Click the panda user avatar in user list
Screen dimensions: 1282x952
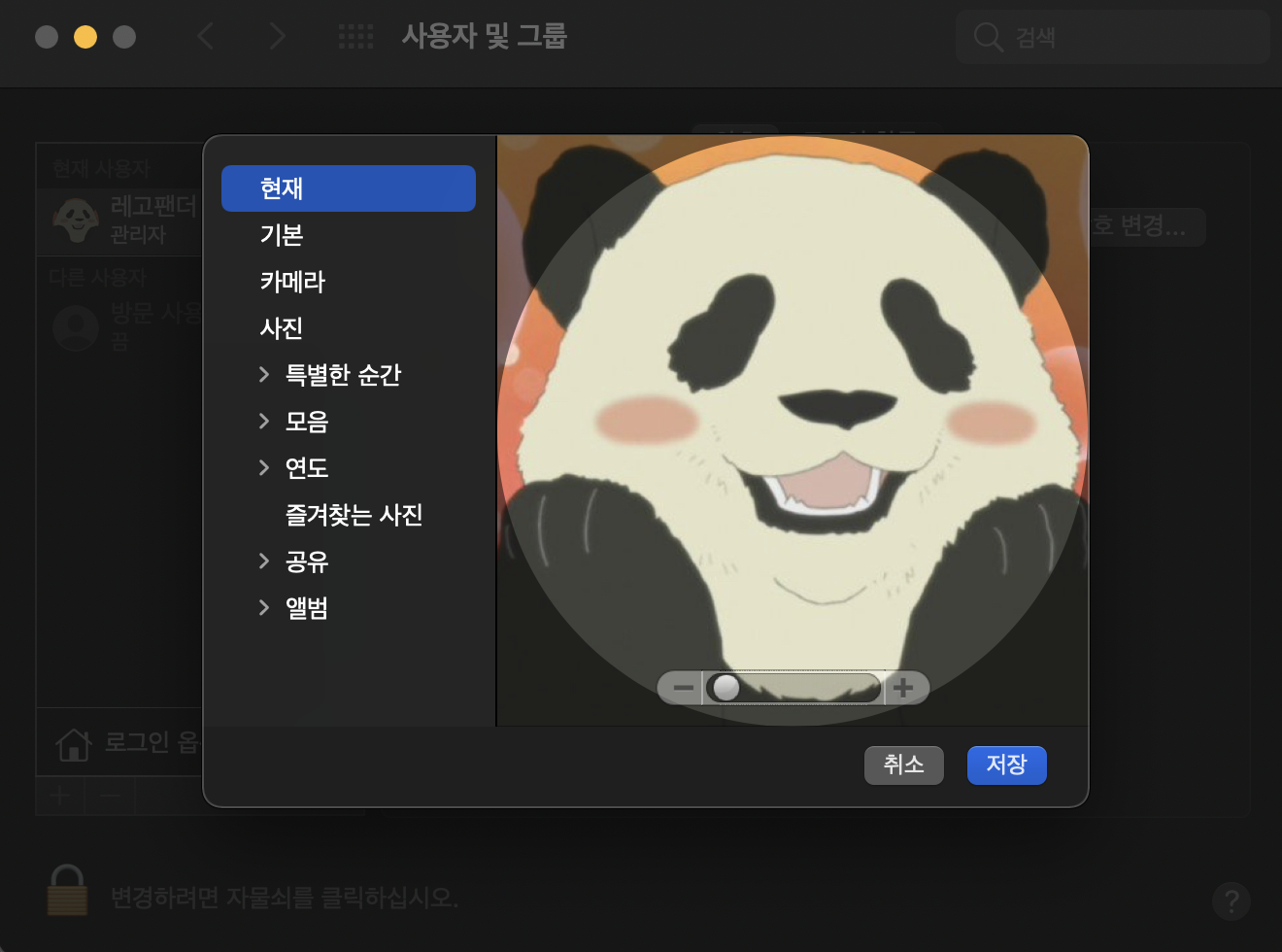pos(76,221)
